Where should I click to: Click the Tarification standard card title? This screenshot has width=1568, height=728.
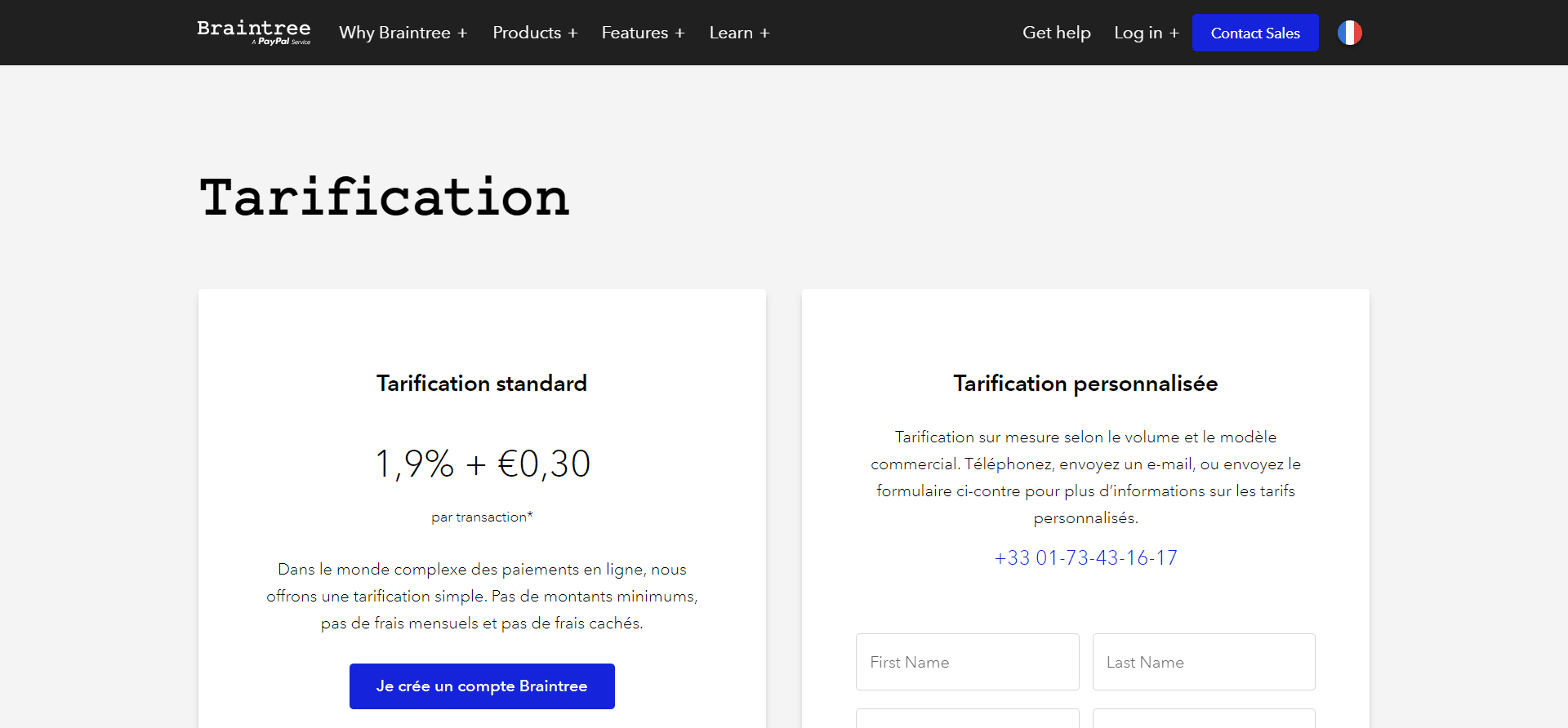click(x=482, y=384)
